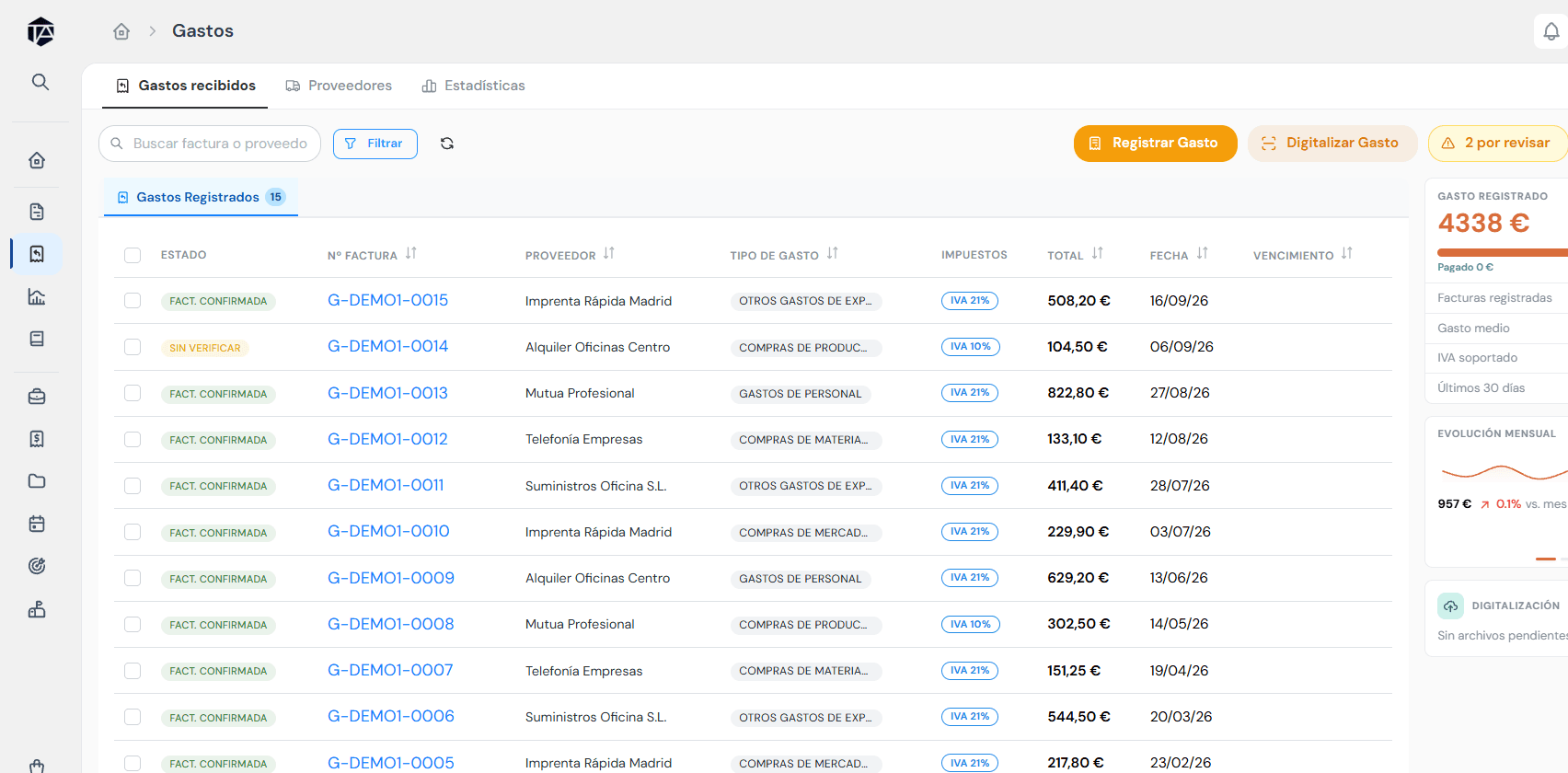Open the sidebar home icon
The height and width of the screenshot is (773, 1568).
[37, 160]
